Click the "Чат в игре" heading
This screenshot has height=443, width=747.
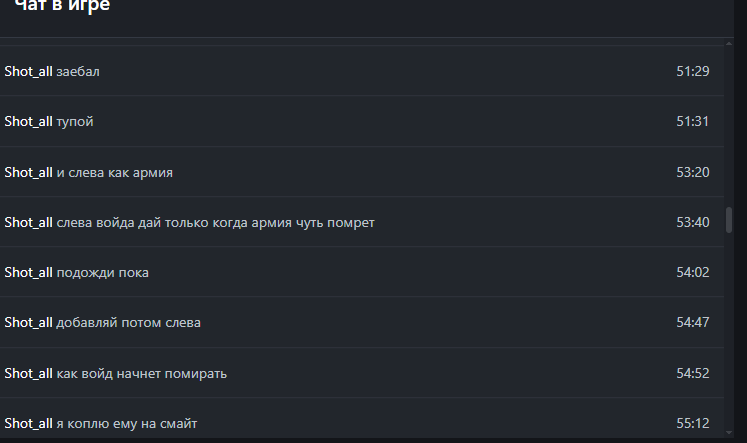pos(62,6)
